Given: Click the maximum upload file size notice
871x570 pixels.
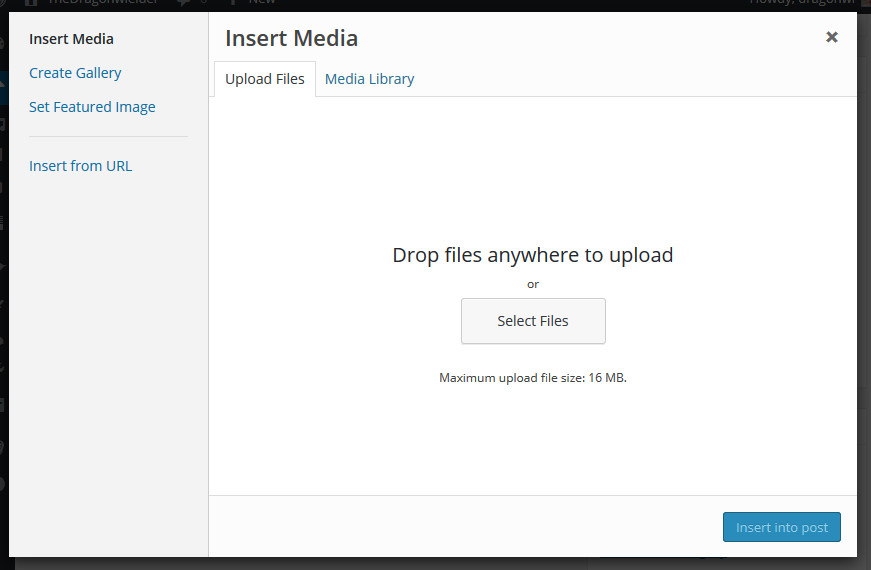Looking at the screenshot, I should (x=532, y=378).
